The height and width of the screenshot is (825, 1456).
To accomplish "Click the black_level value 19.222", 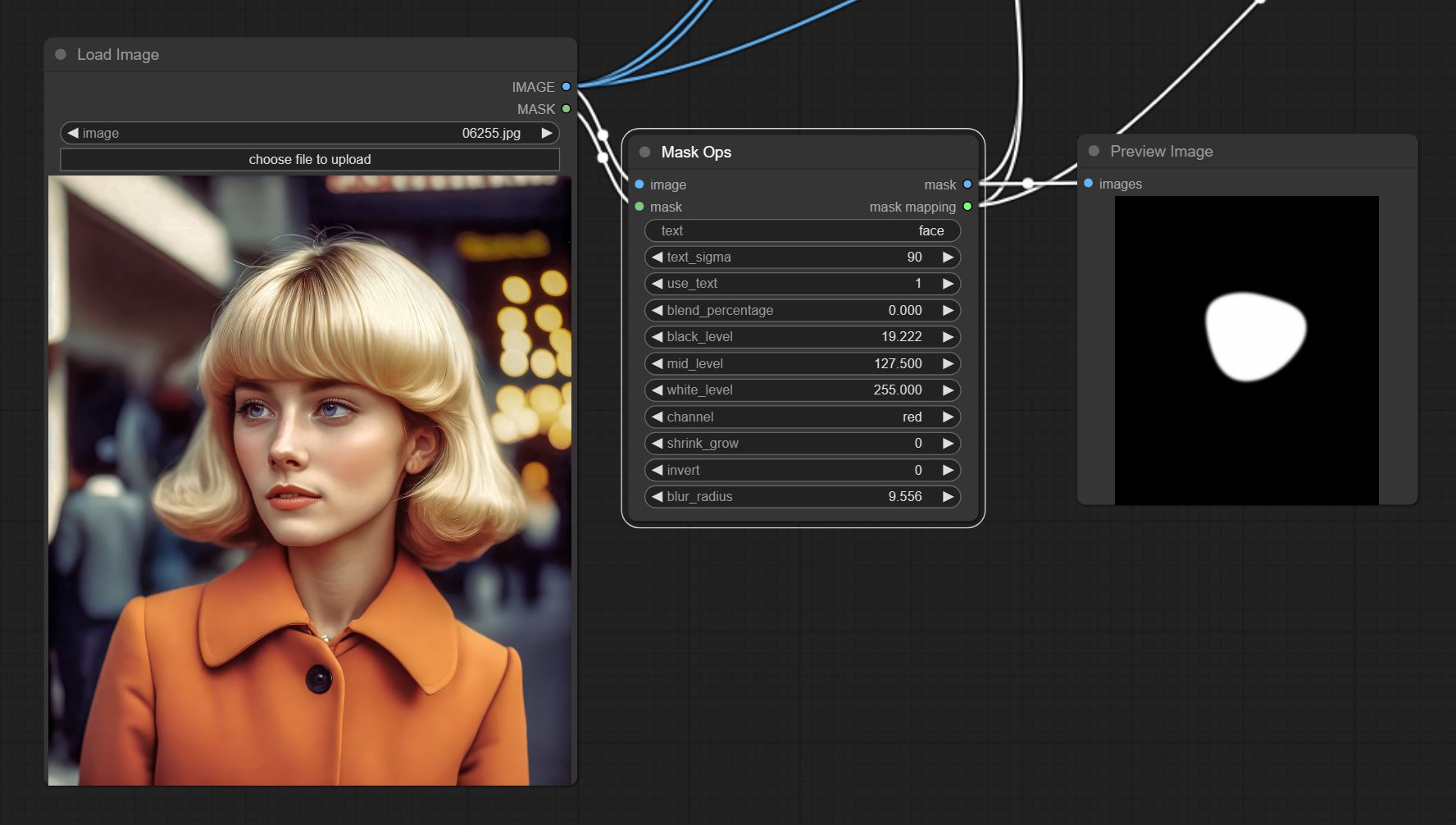I will tap(902, 336).
